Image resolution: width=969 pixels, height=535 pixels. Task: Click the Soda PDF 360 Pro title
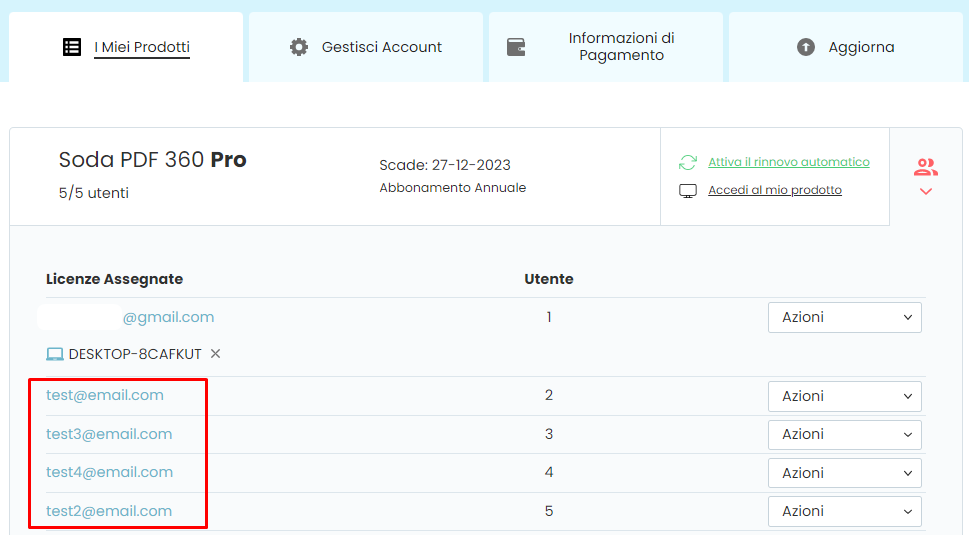click(x=153, y=159)
